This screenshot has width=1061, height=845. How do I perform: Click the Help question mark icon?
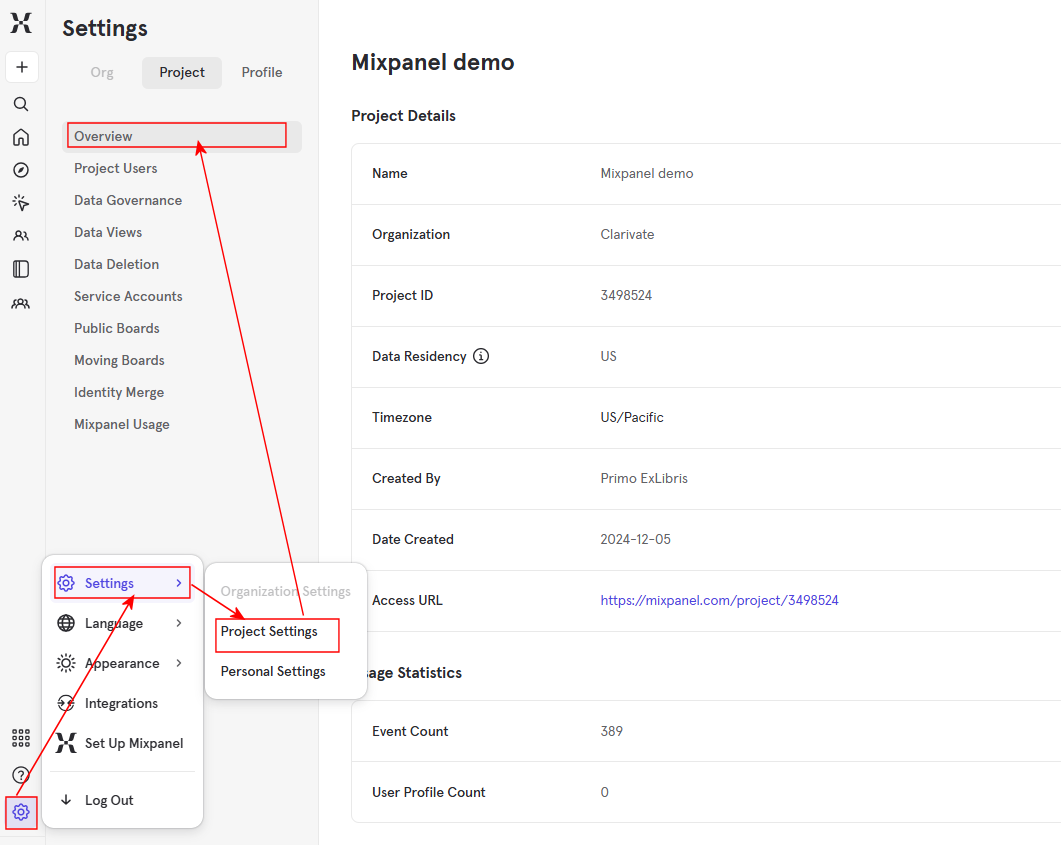pyautogui.click(x=21, y=775)
